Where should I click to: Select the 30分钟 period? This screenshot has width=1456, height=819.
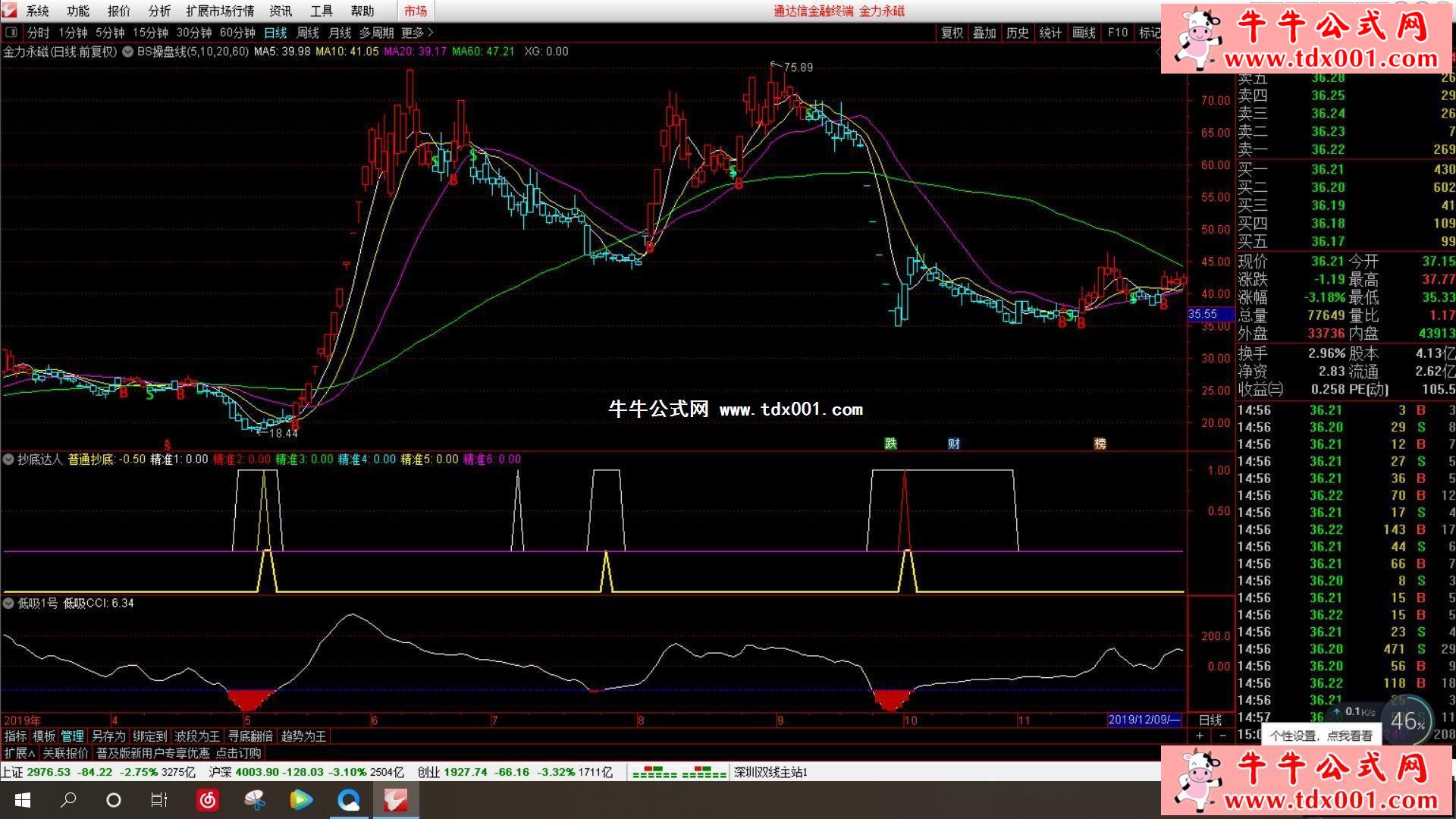click(x=194, y=33)
